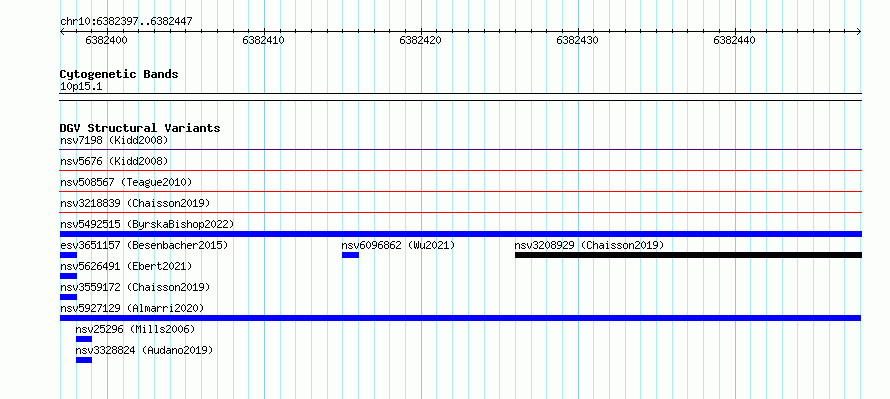Click the blue nsv5626491 feature glyph
The width and height of the screenshot is (890, 399).
pyautogui.click(x=68, y=276)
